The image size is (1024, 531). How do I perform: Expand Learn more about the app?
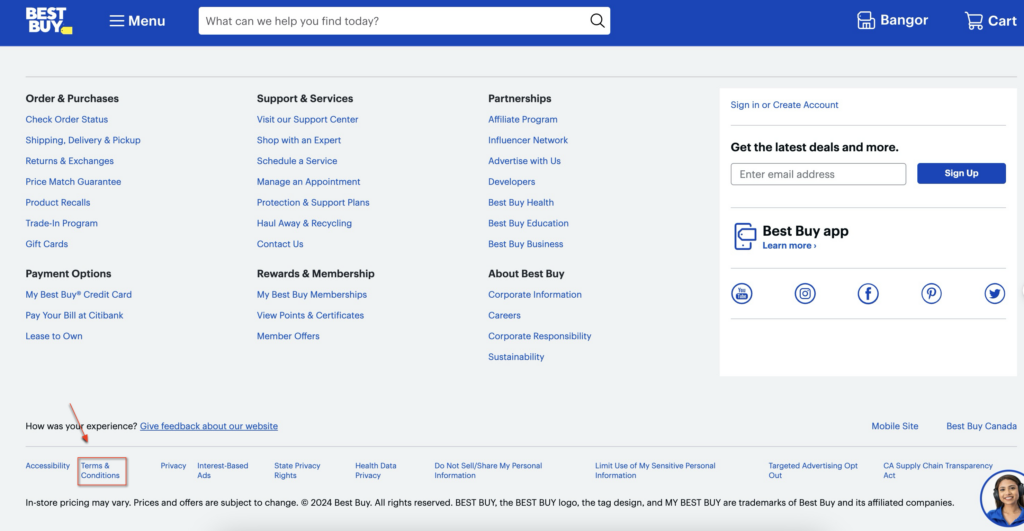coord(789,246)
